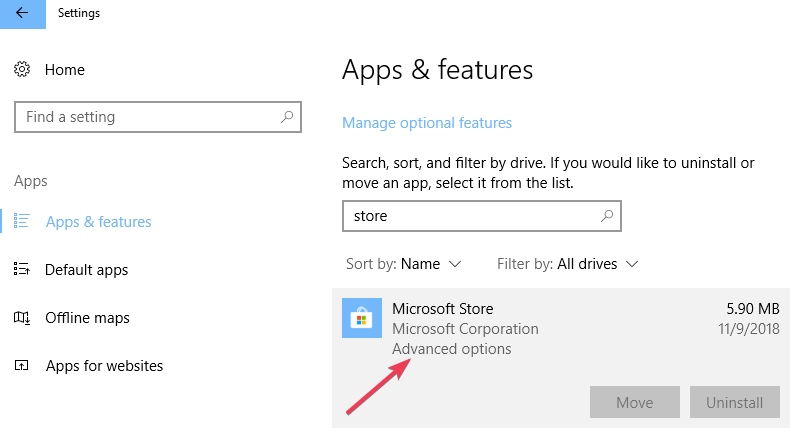The height and width of the screenshot is (433, 790).
Task: Open Manage optional features link
Action: coord(427,122)
